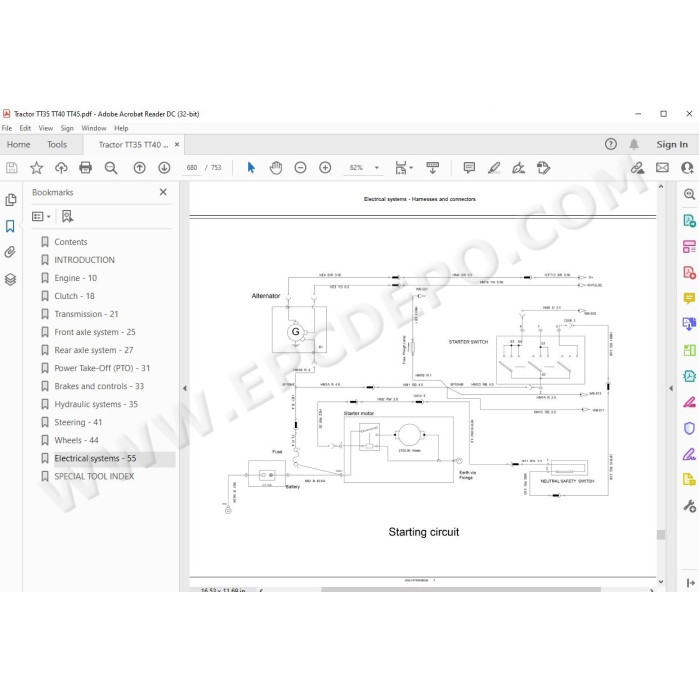Open SPECIAL TOOL INDEX bookmark
700x700 pixels.
[x=94, y=476]
